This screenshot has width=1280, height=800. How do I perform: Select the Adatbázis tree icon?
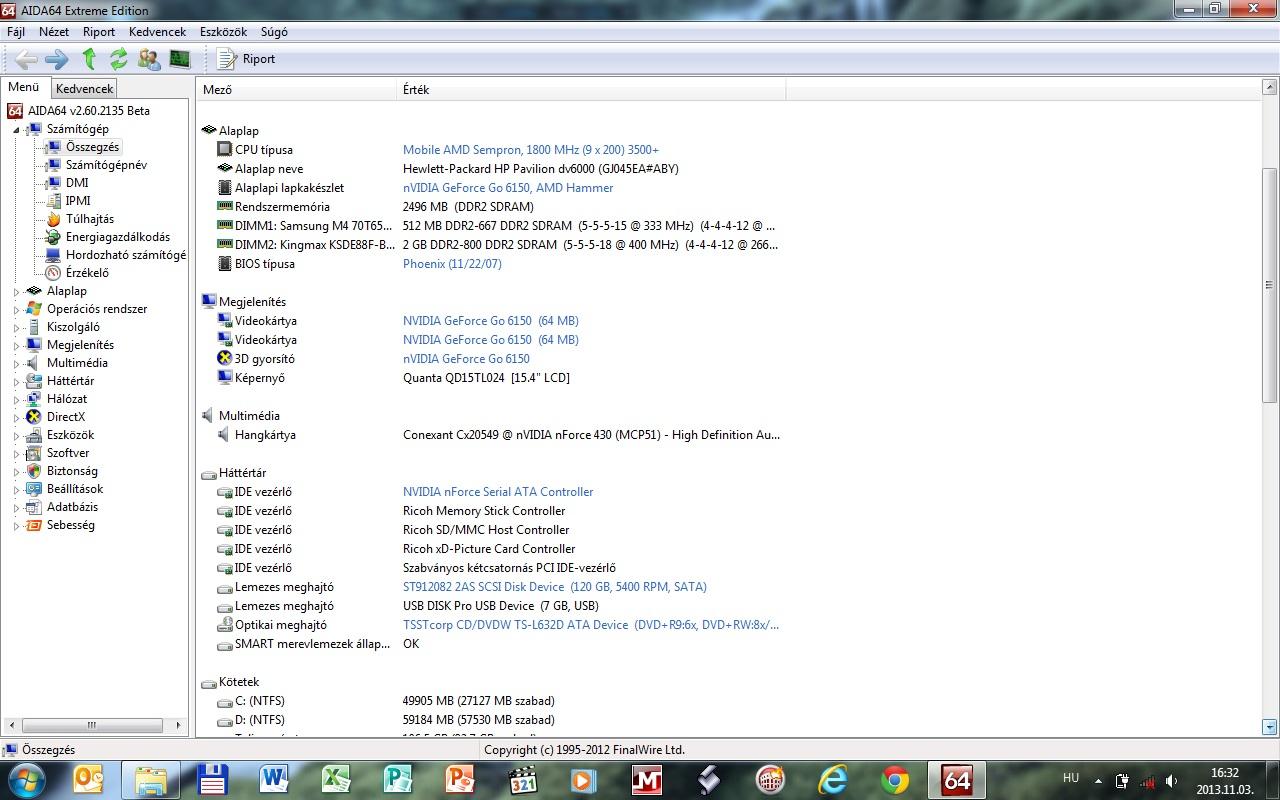[34, 507]
